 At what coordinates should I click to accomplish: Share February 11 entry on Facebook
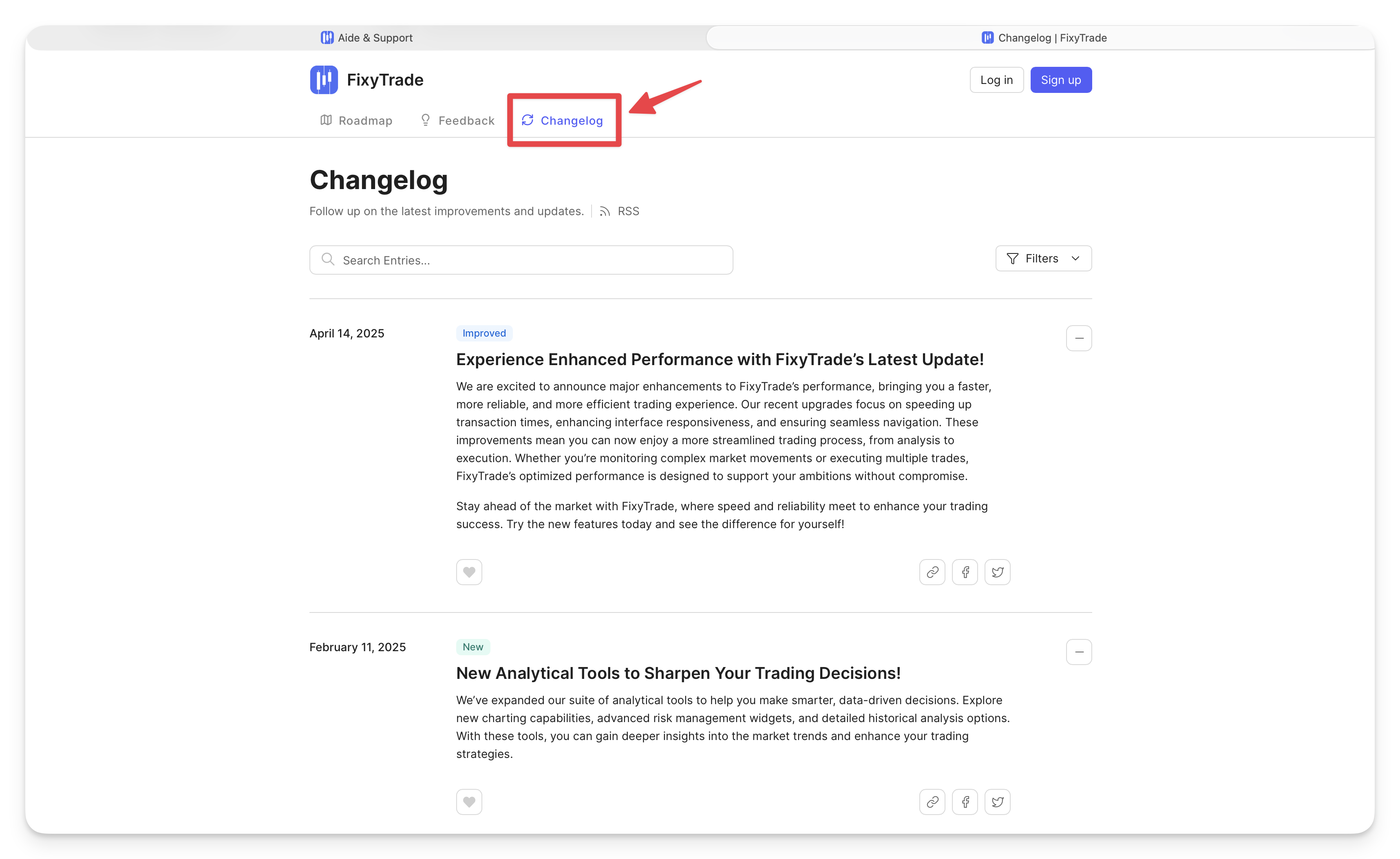click(x=965, y=802)
